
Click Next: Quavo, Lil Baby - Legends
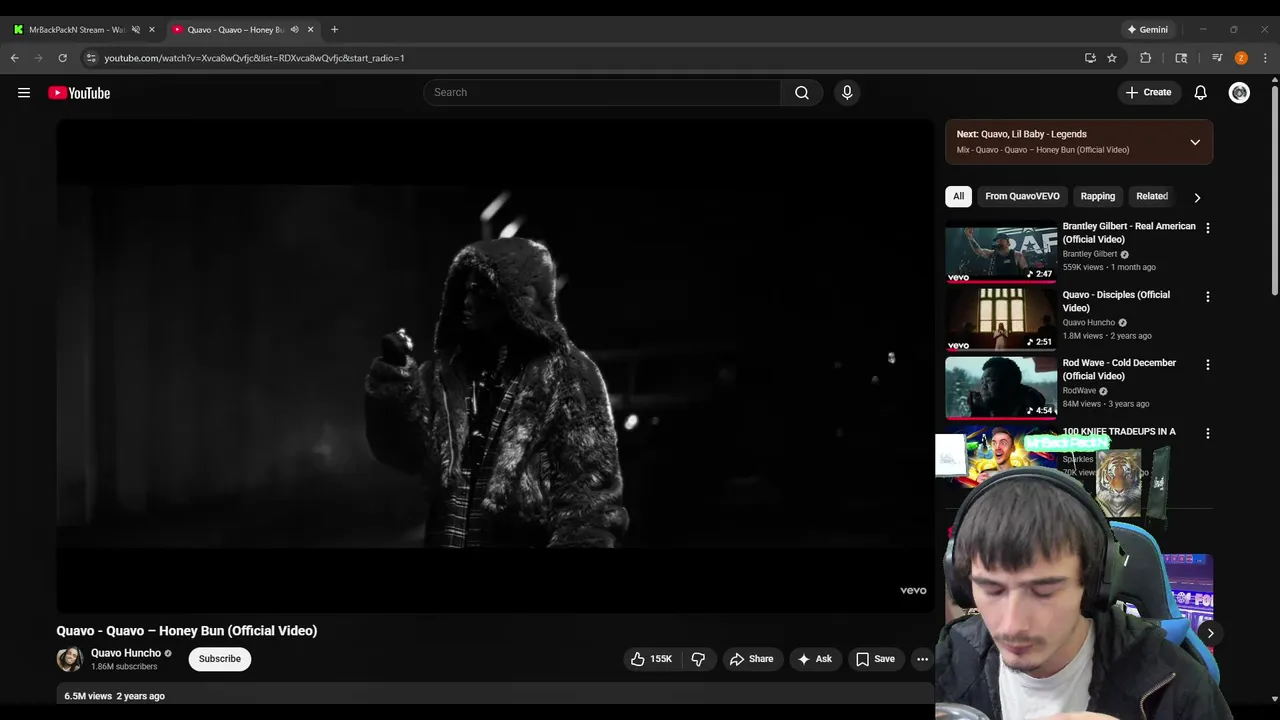click(1021, 134)
